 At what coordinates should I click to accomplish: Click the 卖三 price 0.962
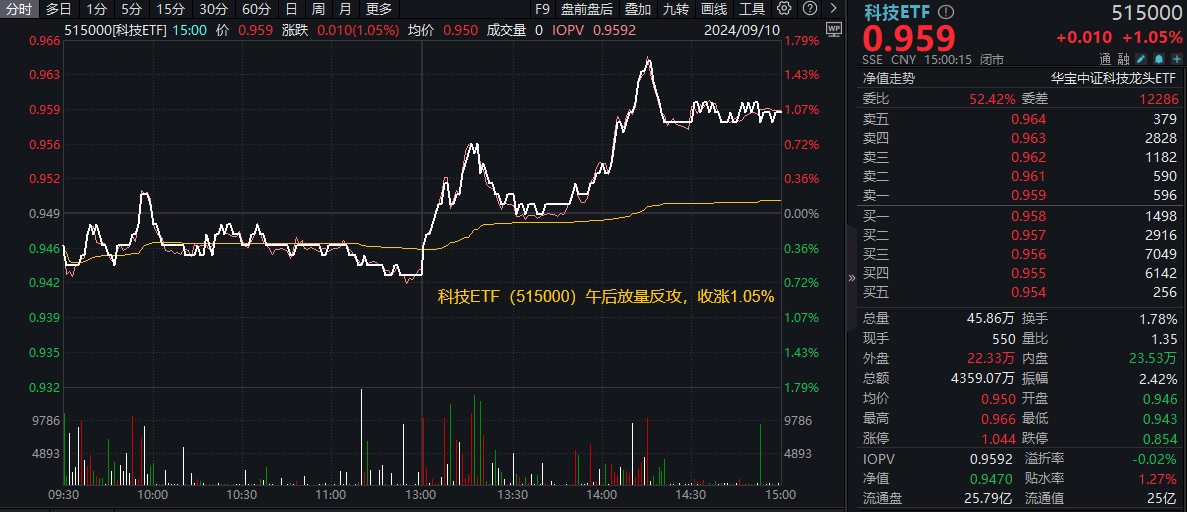coord(1029,158)
